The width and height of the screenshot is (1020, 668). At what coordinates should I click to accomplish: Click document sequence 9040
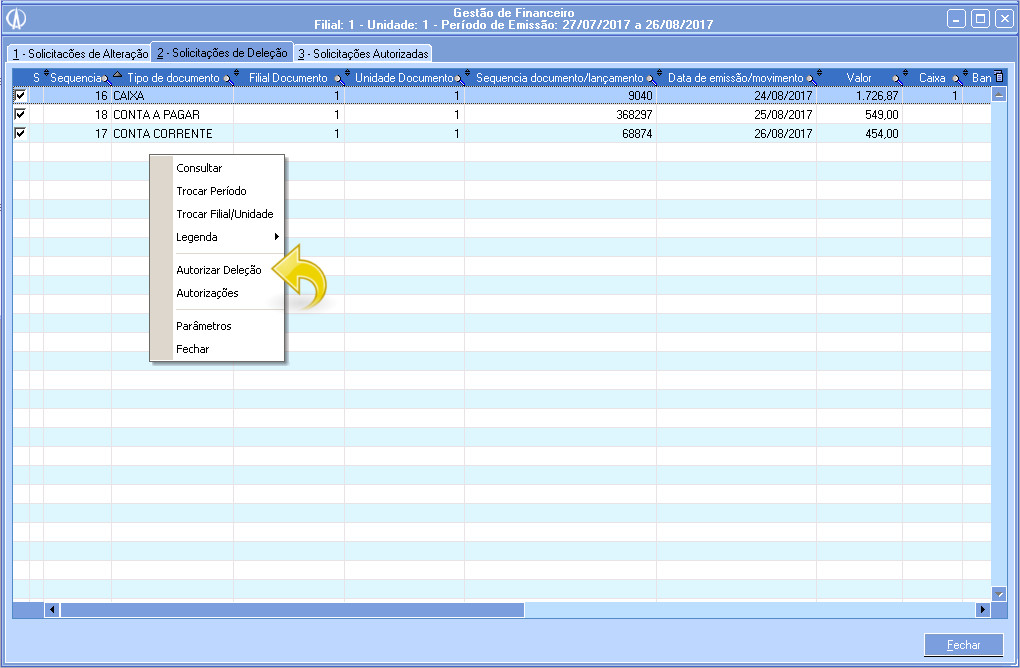click(x=640, y=96)
